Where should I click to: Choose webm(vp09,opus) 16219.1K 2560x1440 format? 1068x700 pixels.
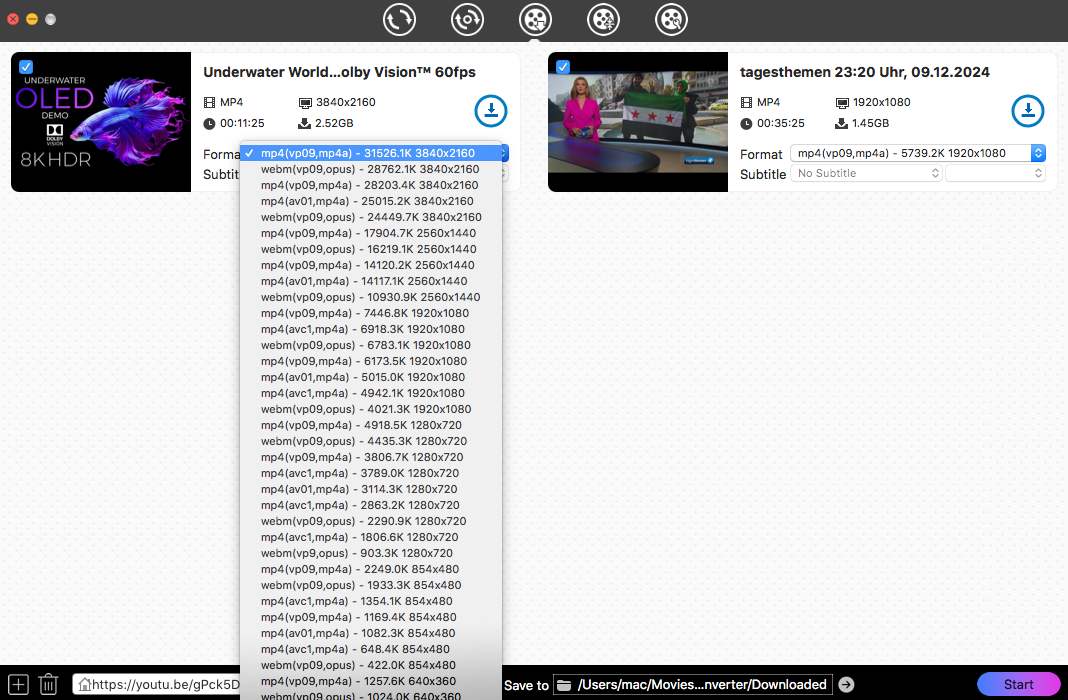click(371, 249)
